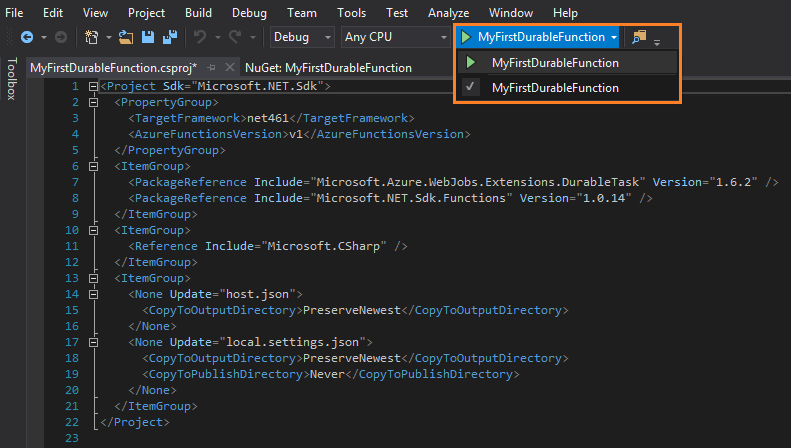Open the File menu
This screenshot has width=791, height=448.
[14, 13]
